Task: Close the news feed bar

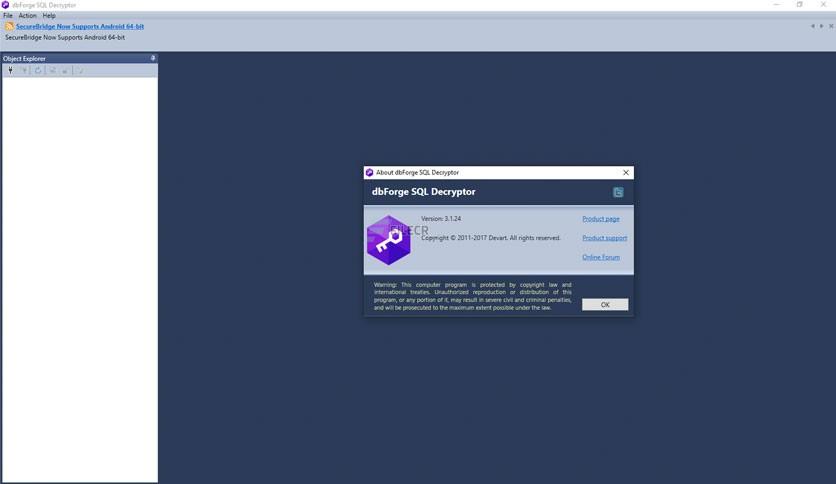Action: coord(831,26)
